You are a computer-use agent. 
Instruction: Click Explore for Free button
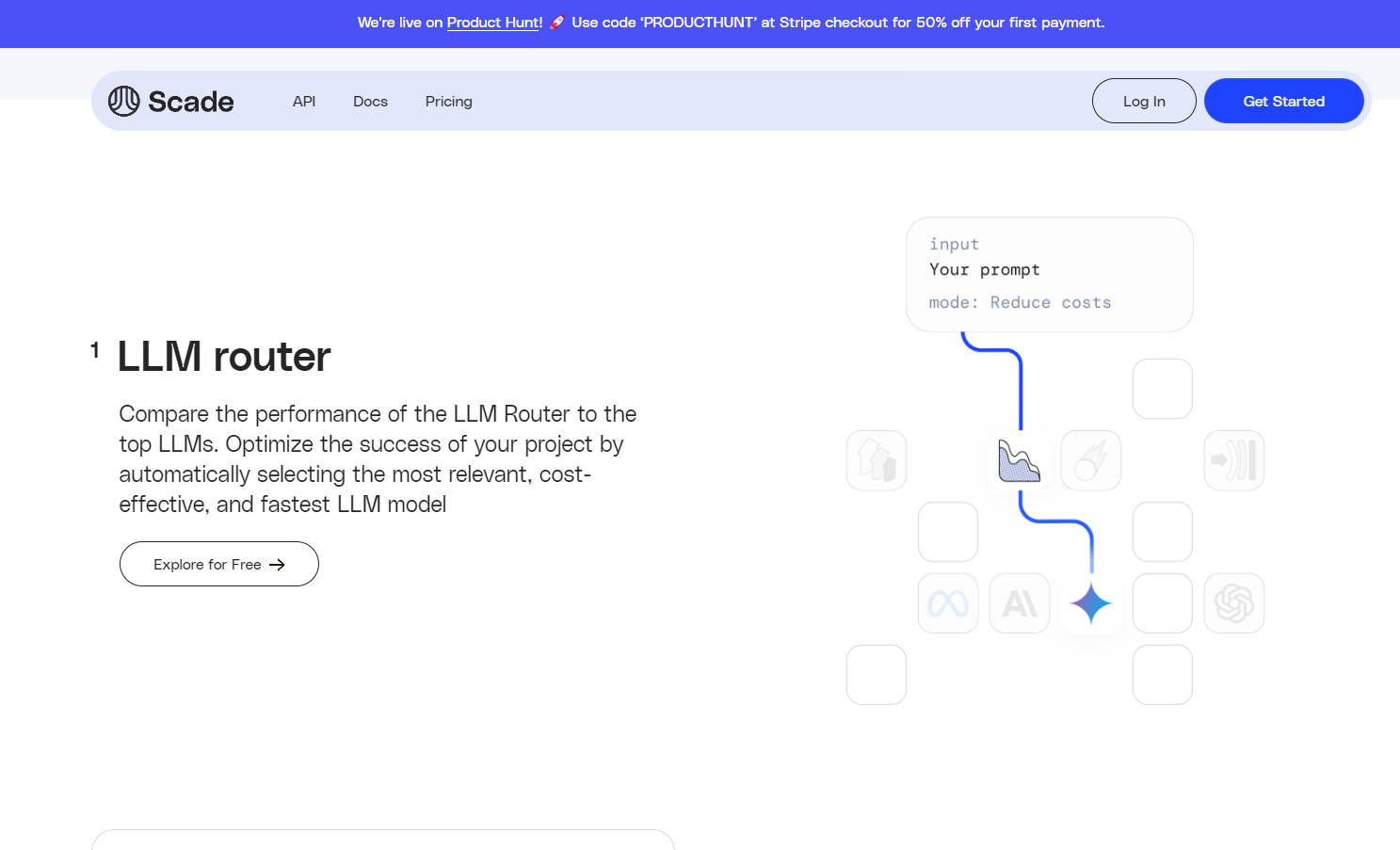218,564
